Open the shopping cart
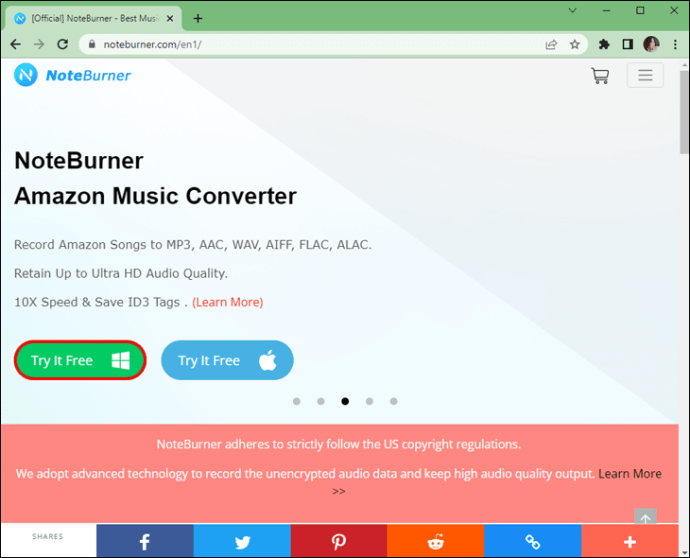The image size is (690, 558). click(x=600, y=76)
